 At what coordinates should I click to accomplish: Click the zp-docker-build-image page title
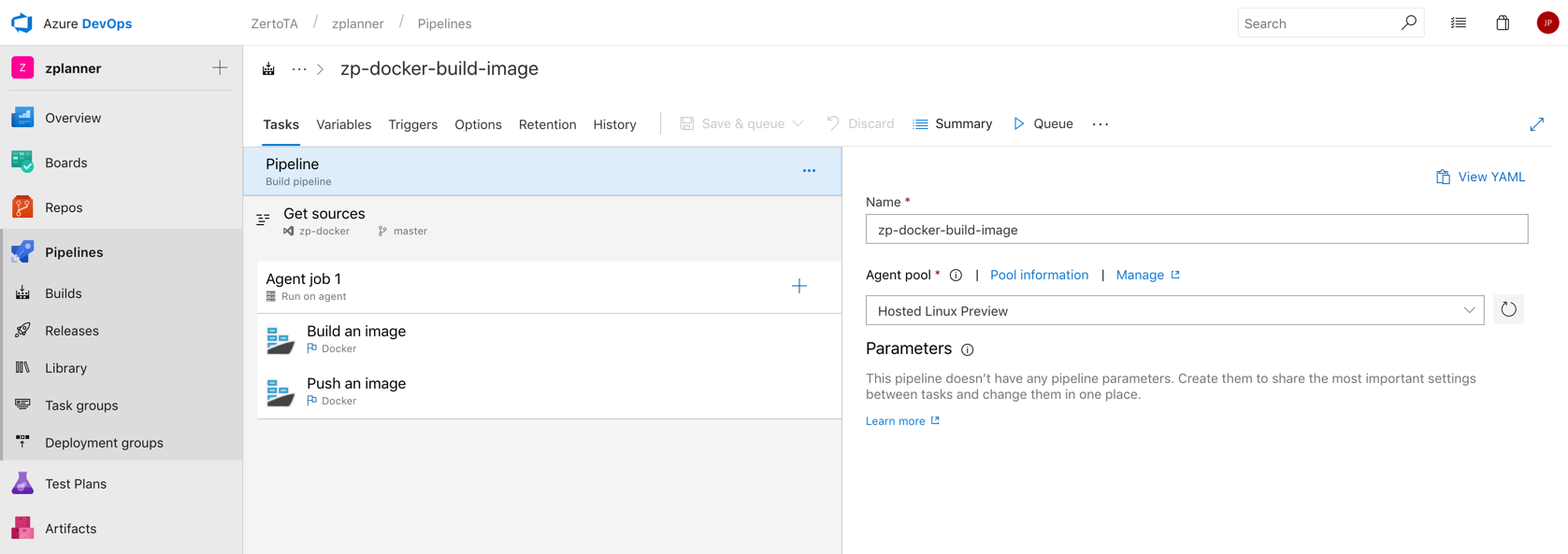click(439, 69)
